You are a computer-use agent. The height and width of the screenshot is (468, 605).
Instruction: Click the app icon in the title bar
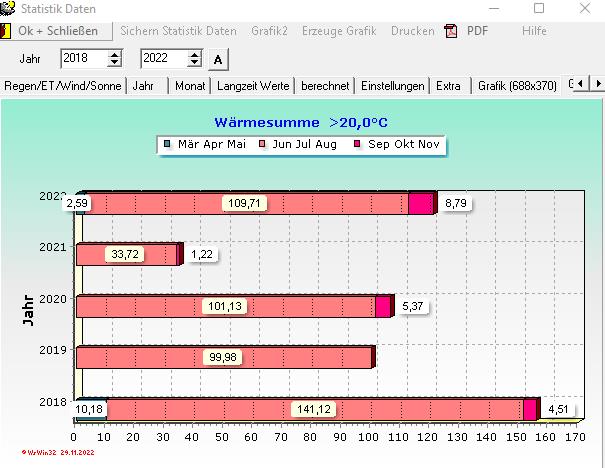click(x=8, y=9)
